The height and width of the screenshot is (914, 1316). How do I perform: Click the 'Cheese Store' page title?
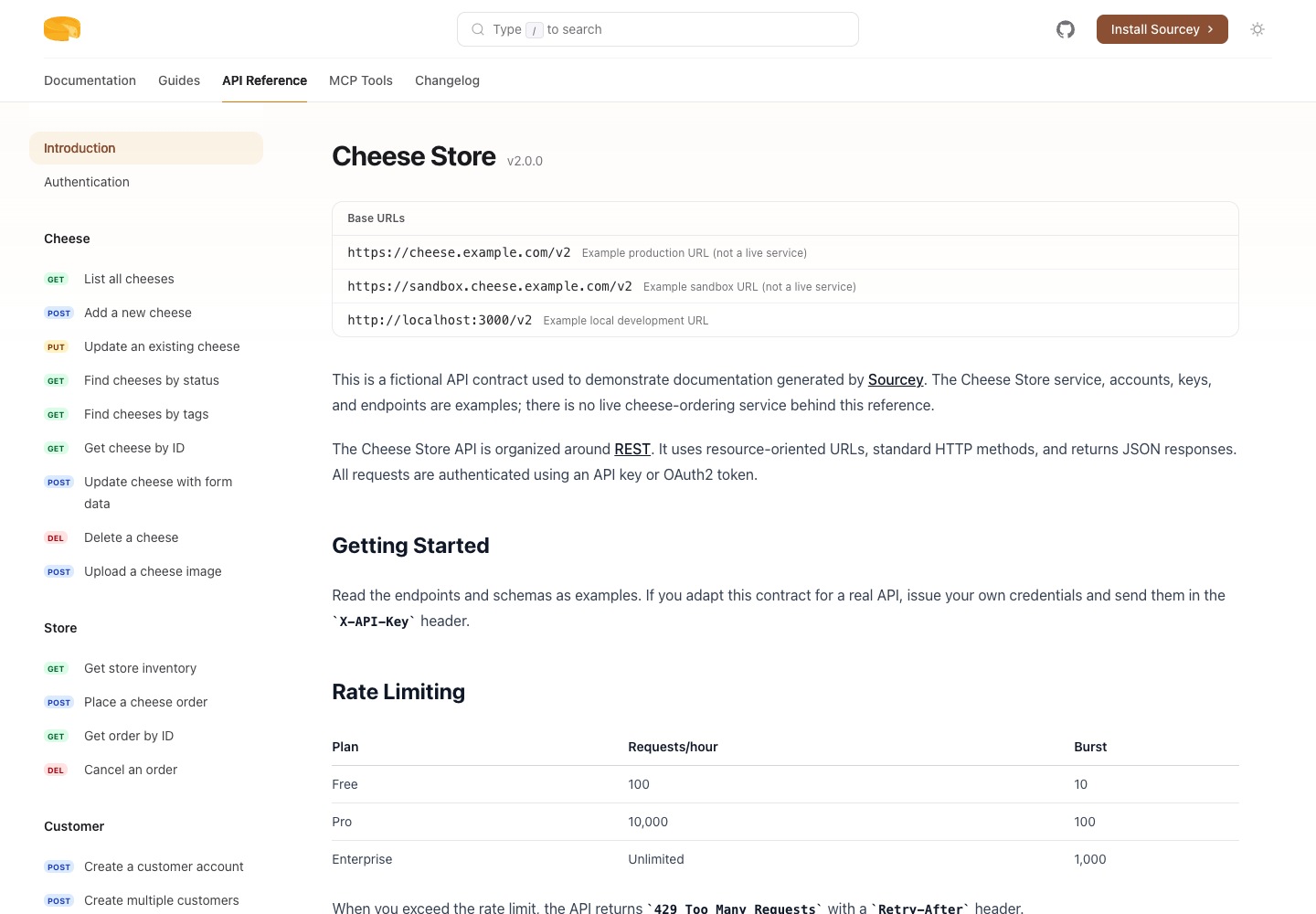(x=414, y=156)
